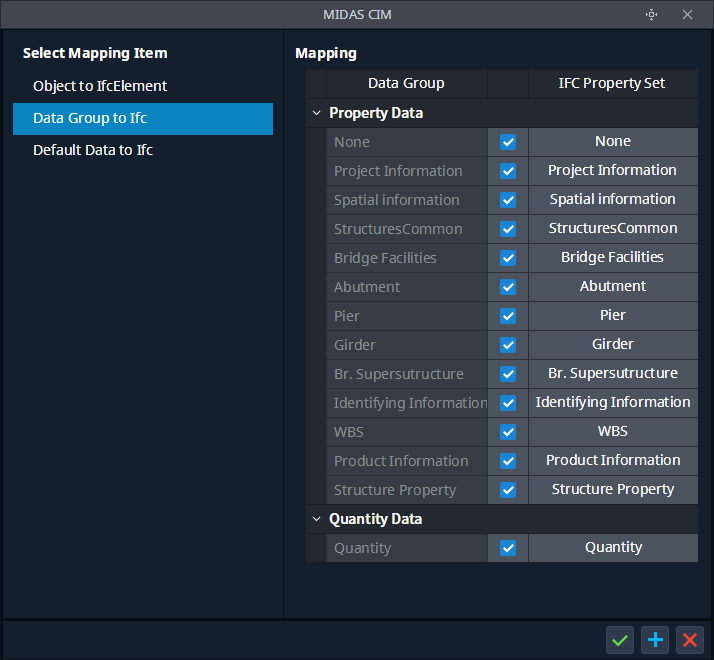Viewport: 714px width, 660px height.
Task: Select Object to IfcElement mapping item
Action: (143, 86)
